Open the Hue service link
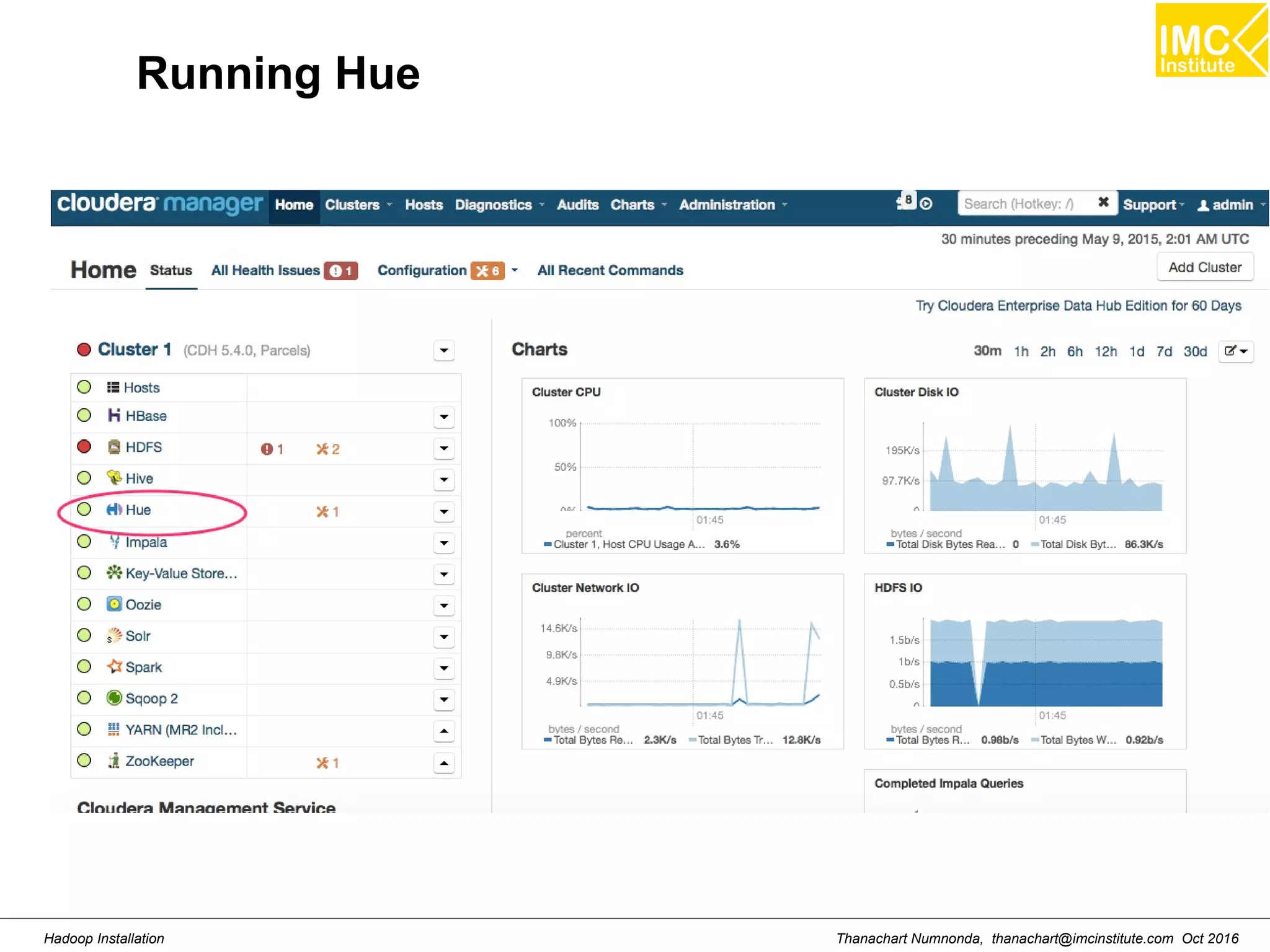 [x=138, y=510]
